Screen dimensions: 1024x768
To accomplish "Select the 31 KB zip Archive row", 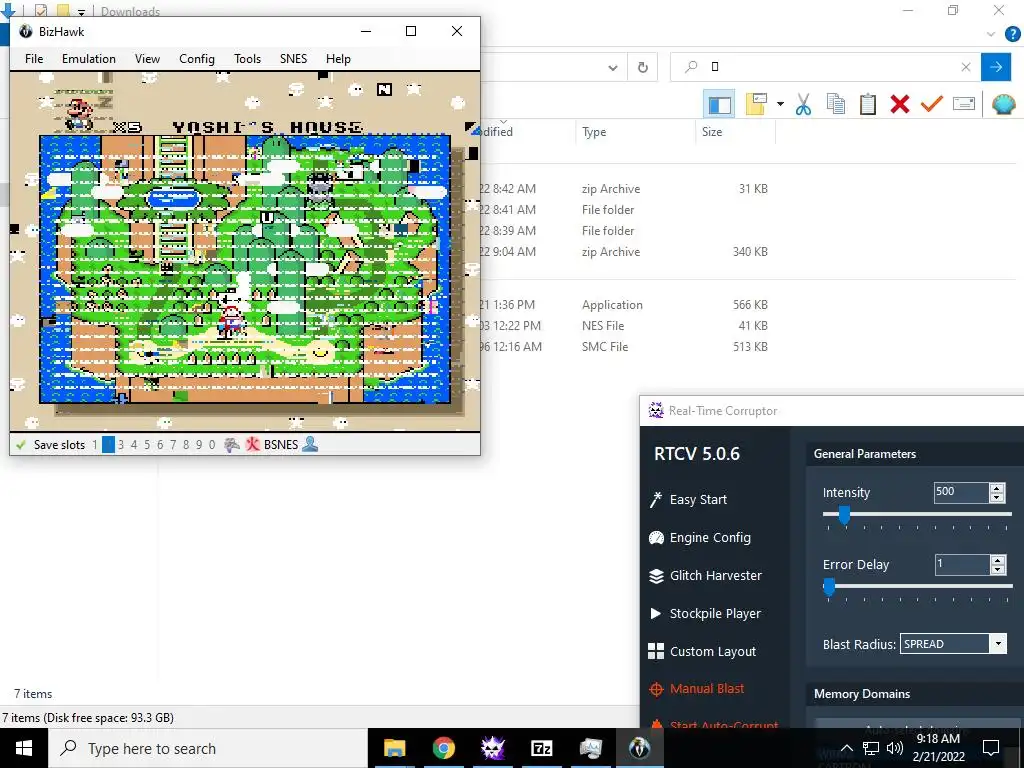I will (624, 189).
